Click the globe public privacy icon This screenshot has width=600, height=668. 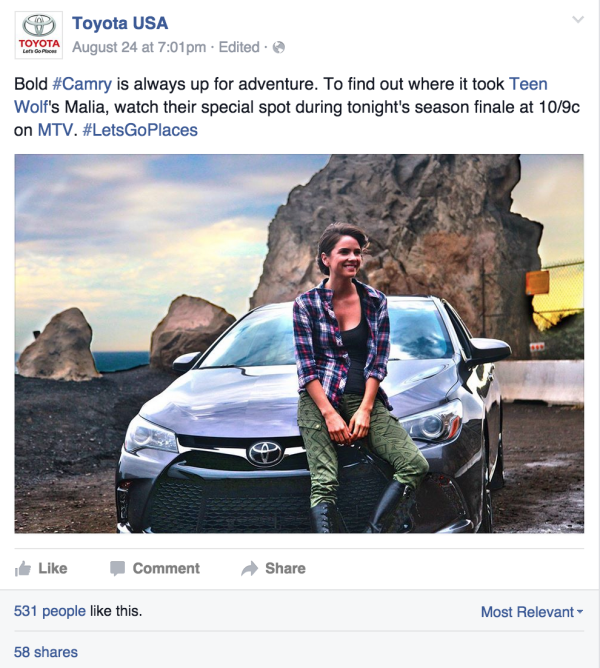point(279,47)
